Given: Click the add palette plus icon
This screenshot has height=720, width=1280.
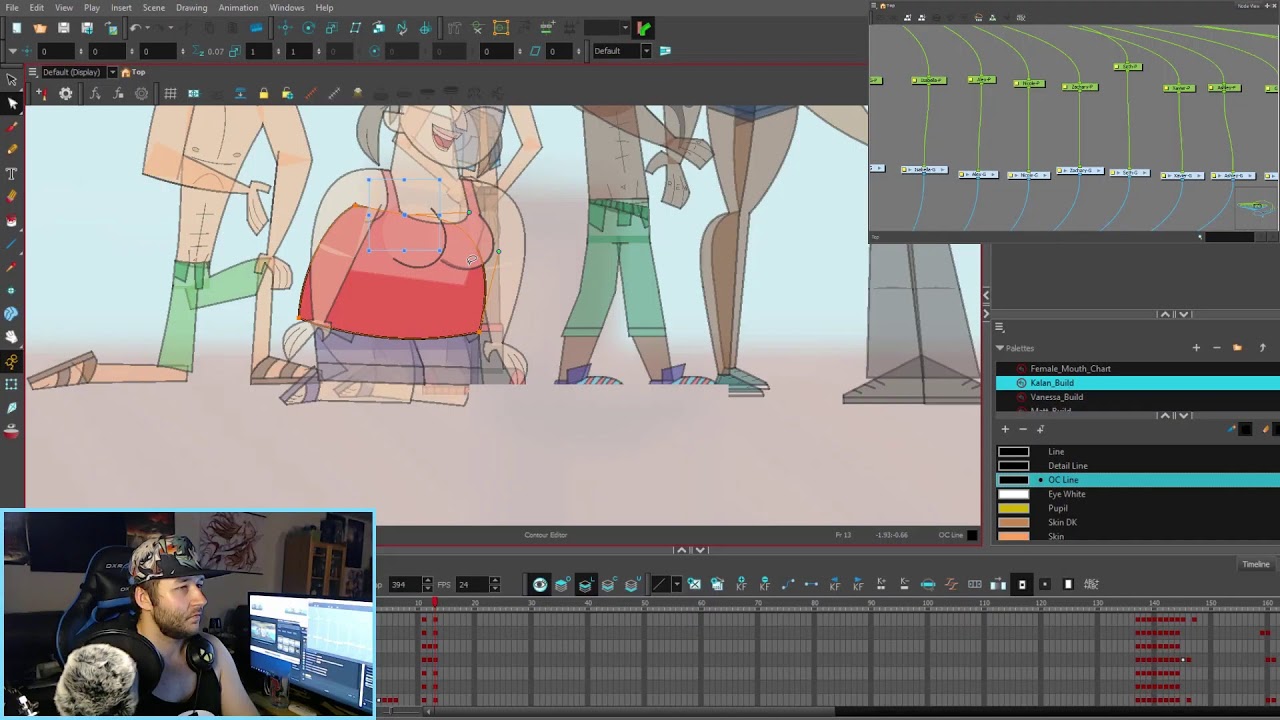Looking at the screenshot, I should (x=1196, y=348).
